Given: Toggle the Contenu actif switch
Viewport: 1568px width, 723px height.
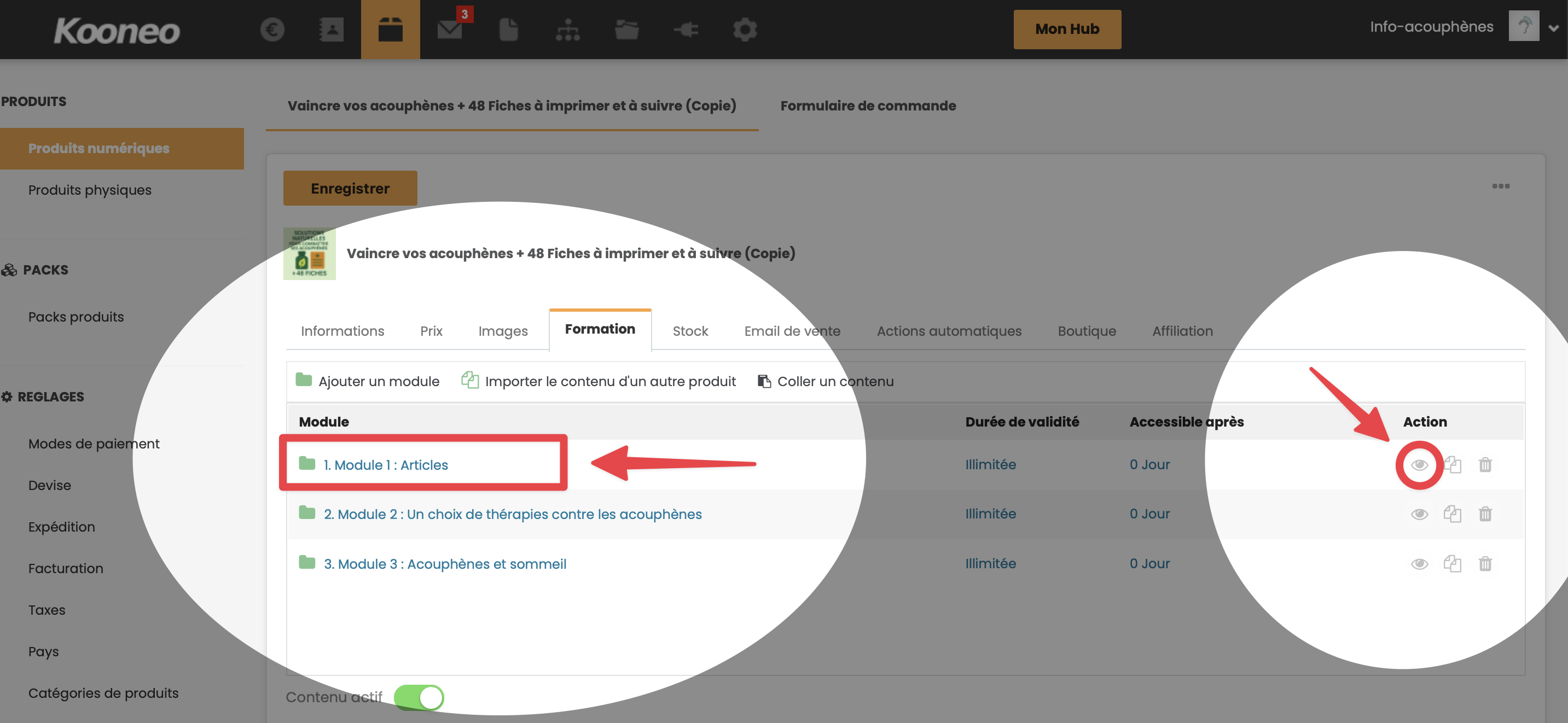Looking at the screenshot, I should [419, 697].
